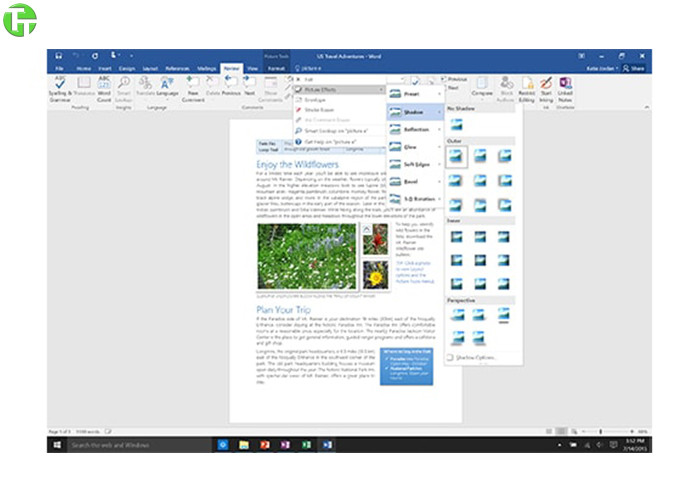Switch to Read Mode view in the status bar
The width and height of the screenshot is (700, 500).
(x=549, y=431)
